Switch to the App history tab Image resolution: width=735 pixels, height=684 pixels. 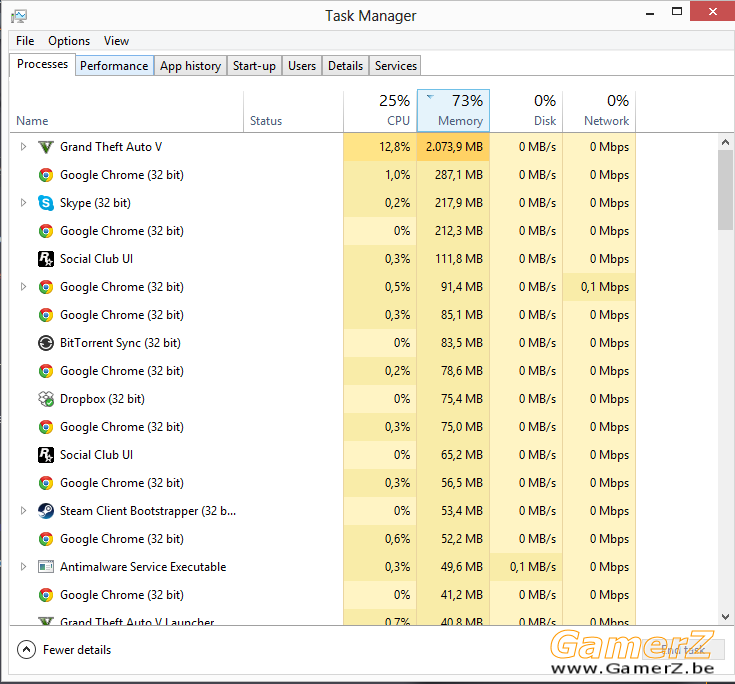pos(190,66)
